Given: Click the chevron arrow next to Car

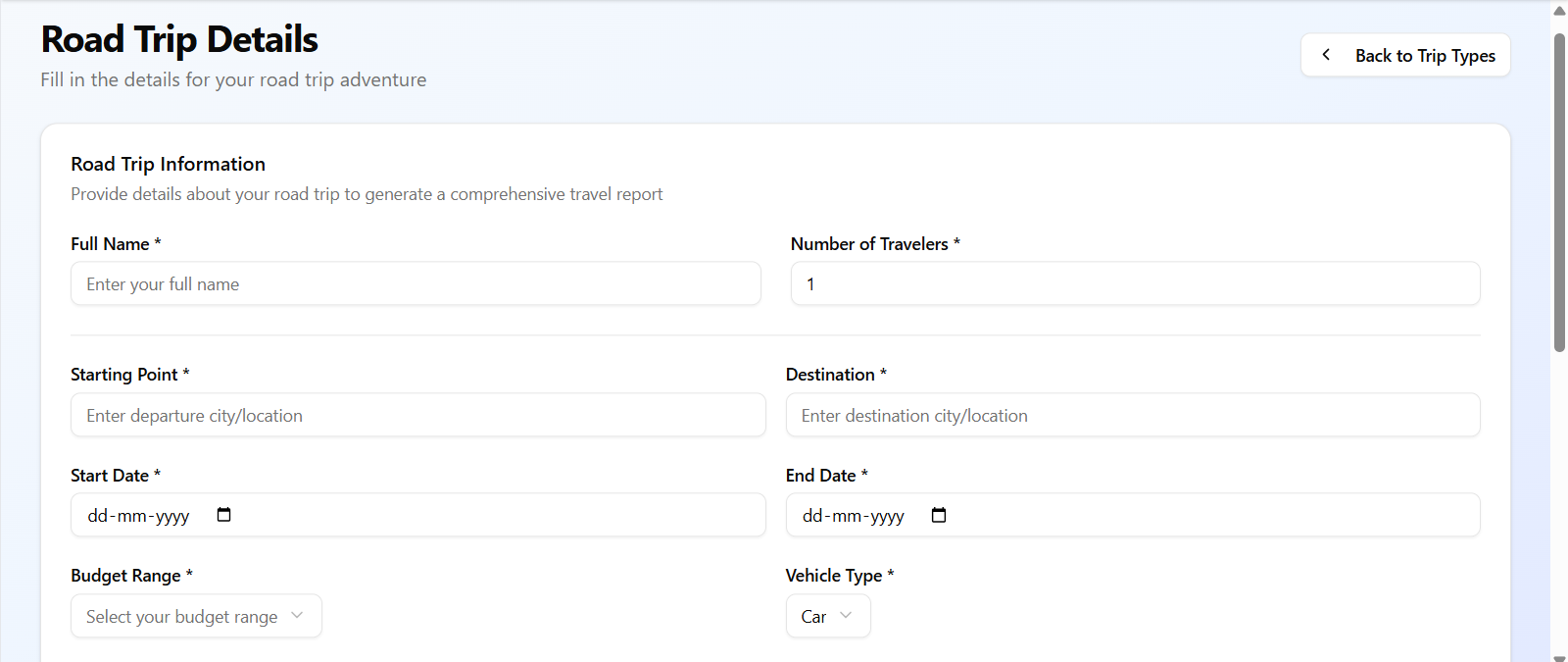Looking at the screenshot, I should click(x=846, y=616).
